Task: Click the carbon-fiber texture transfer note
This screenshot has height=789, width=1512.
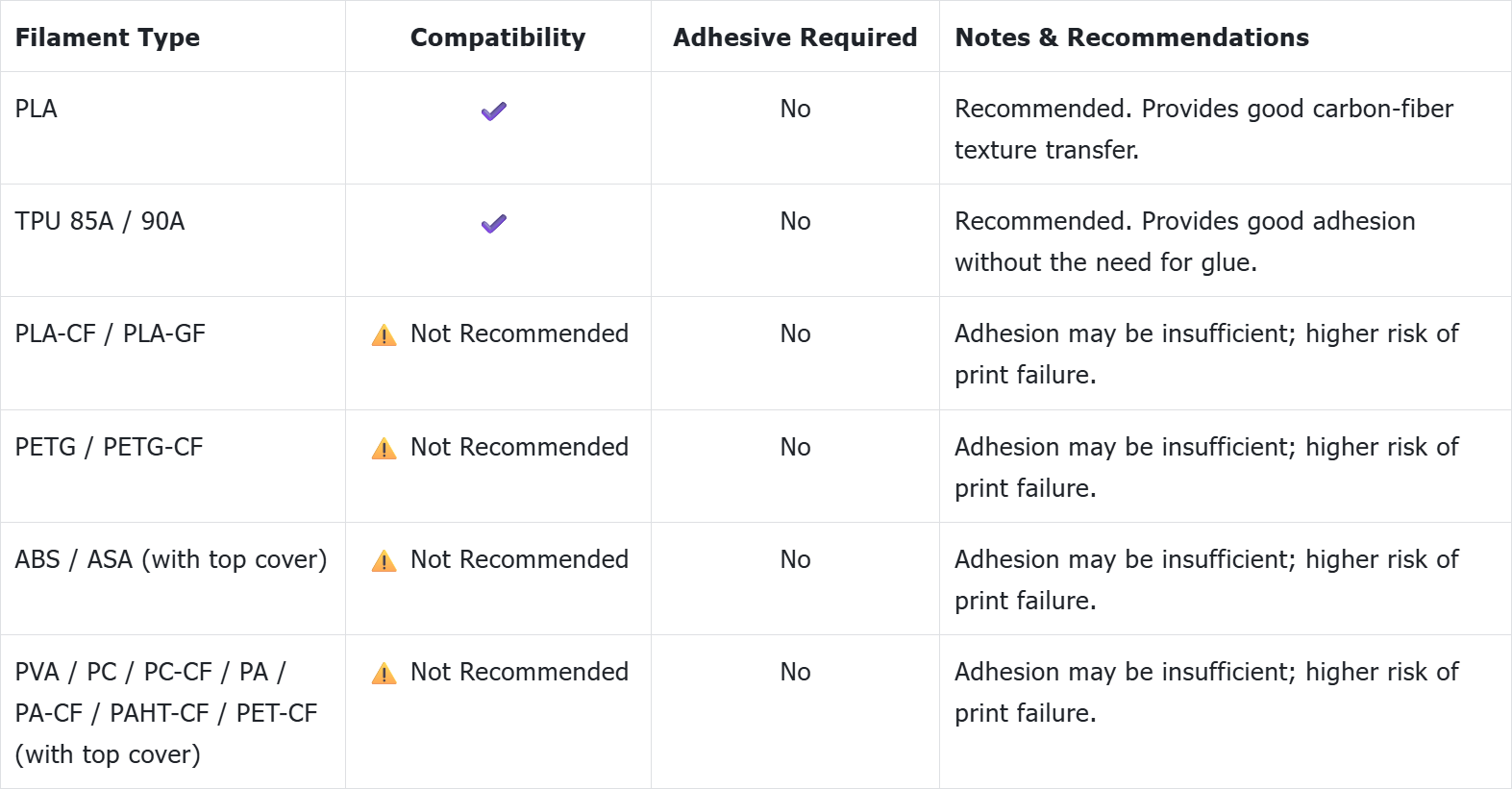Action: (x=1203, y=129)
